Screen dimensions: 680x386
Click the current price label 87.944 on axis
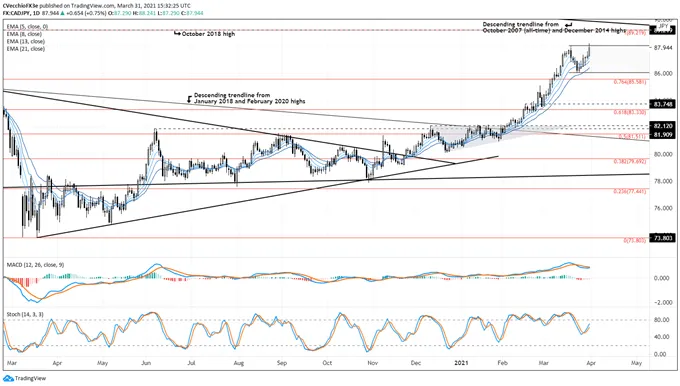coord(662,48)
